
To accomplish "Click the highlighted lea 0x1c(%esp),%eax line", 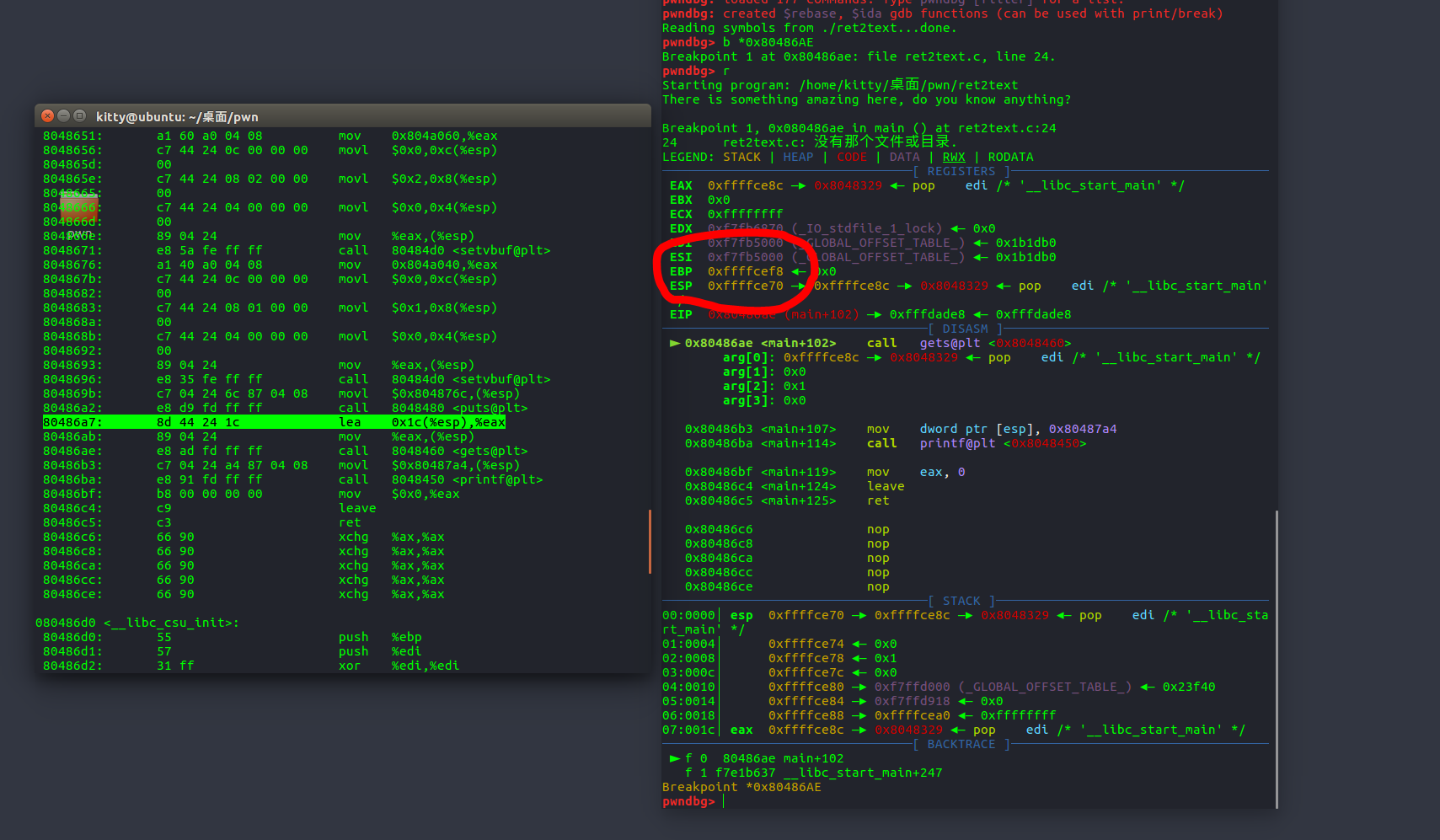I will [x=274, y=422].
